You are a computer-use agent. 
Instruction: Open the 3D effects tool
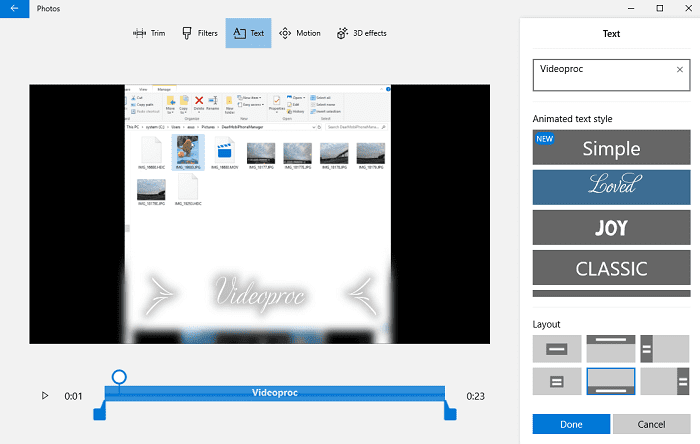[361, 33]
